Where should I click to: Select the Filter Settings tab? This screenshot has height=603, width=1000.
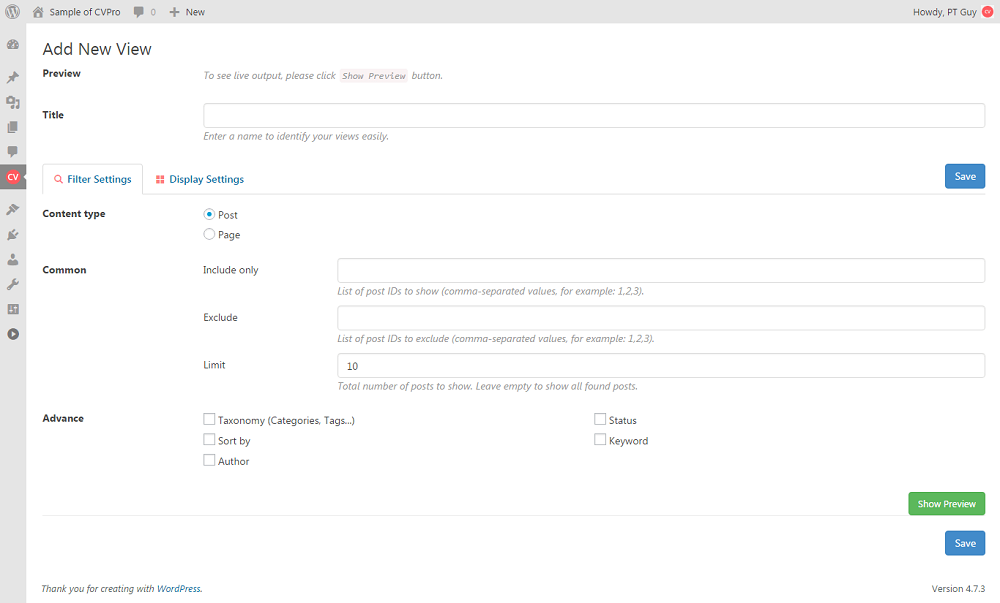pyautogui.click(x=93, y=179)
